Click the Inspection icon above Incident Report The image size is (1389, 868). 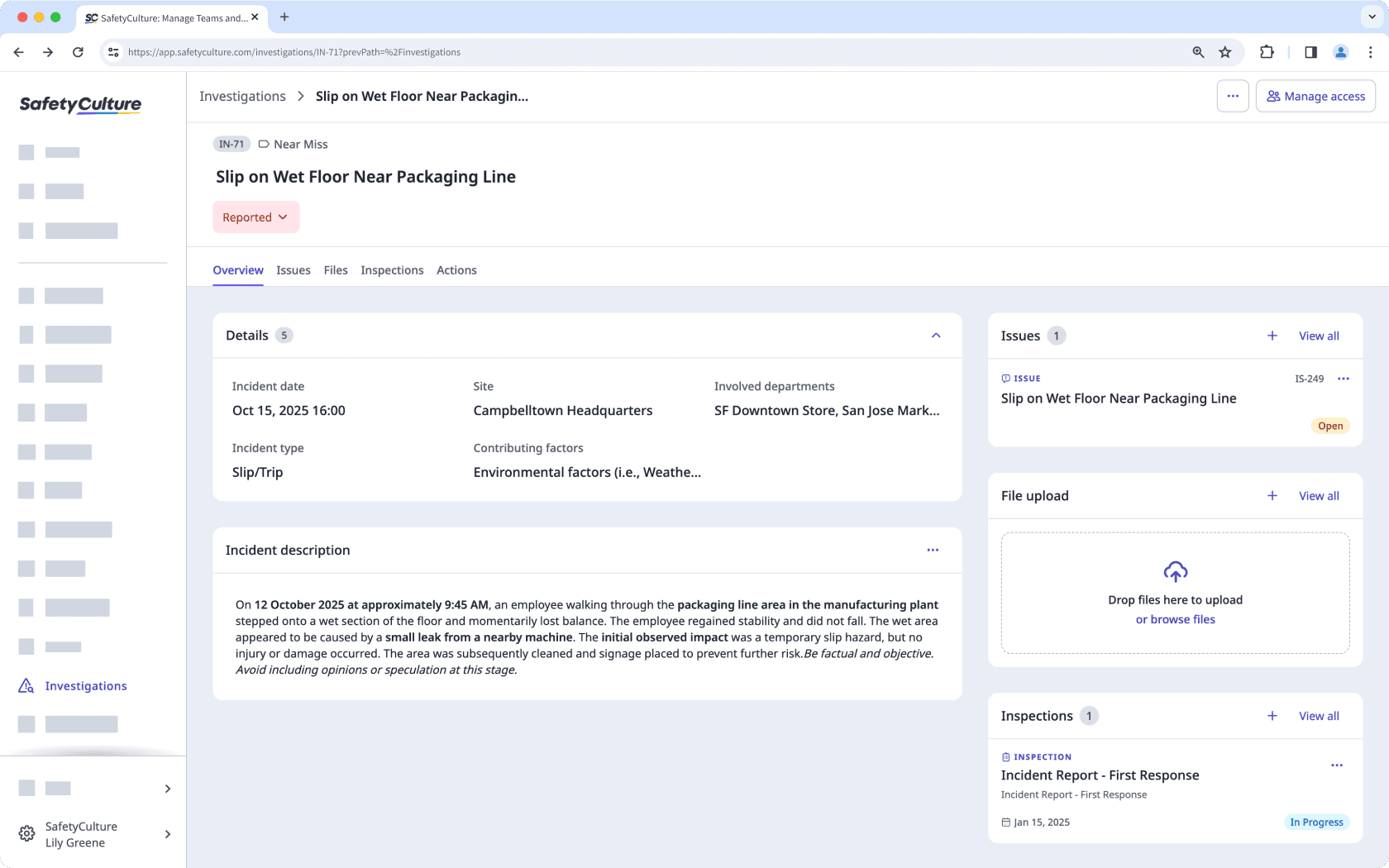[x=1005, y=756]
